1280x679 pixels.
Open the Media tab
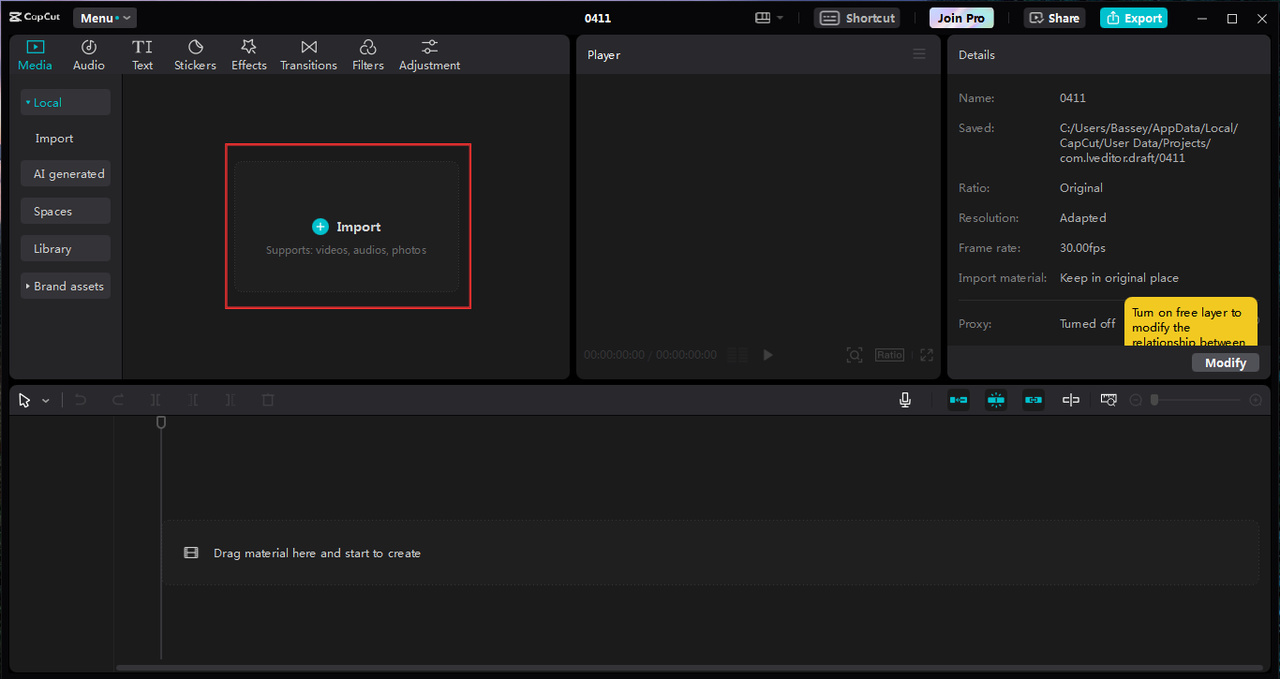(35, 55)
